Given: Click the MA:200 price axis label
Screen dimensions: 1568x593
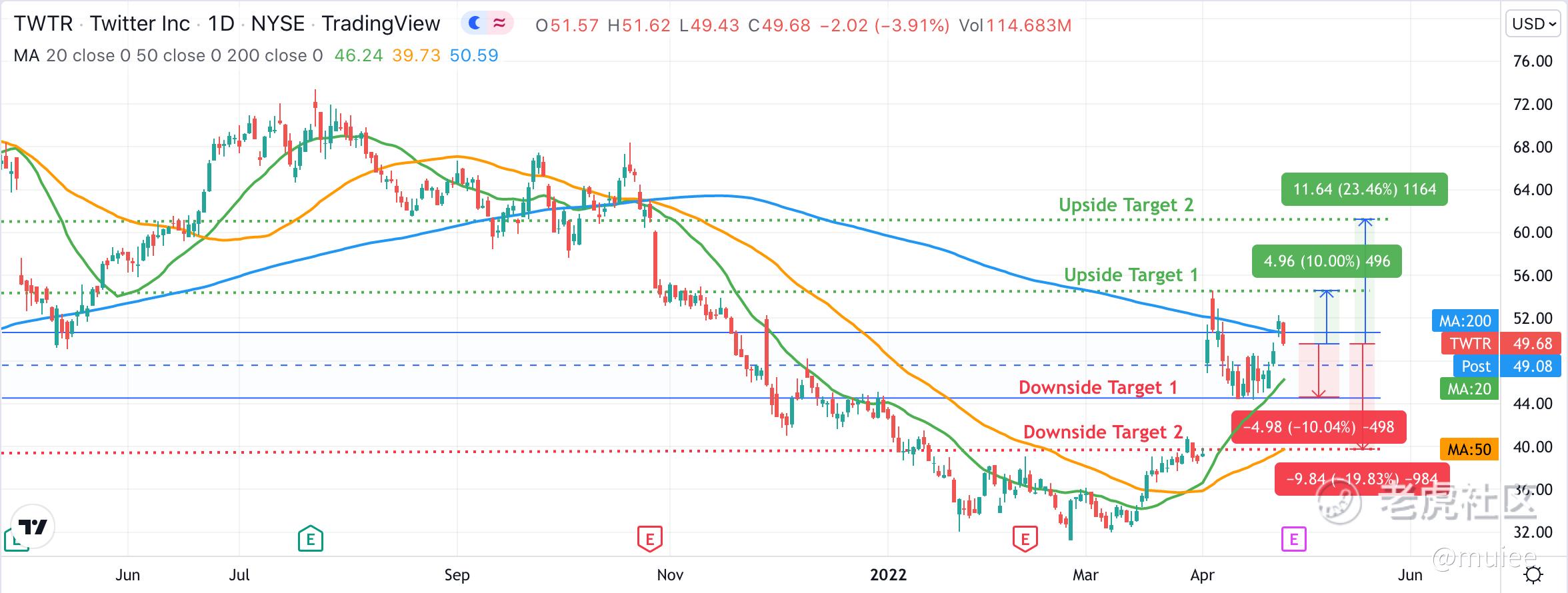Looking at the screenshot, I should pos(1465,321).
